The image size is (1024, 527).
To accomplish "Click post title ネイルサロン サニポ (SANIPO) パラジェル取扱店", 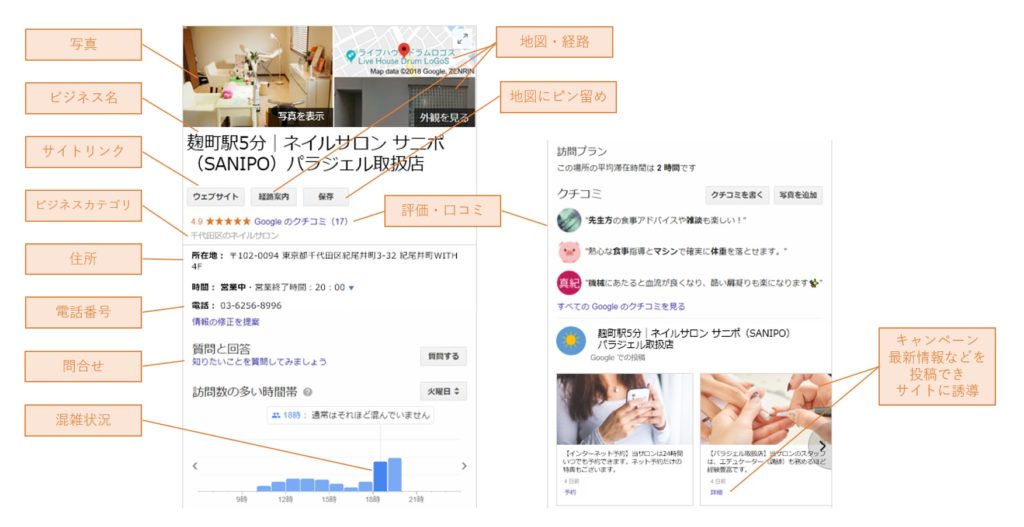I will pos(694,338).
